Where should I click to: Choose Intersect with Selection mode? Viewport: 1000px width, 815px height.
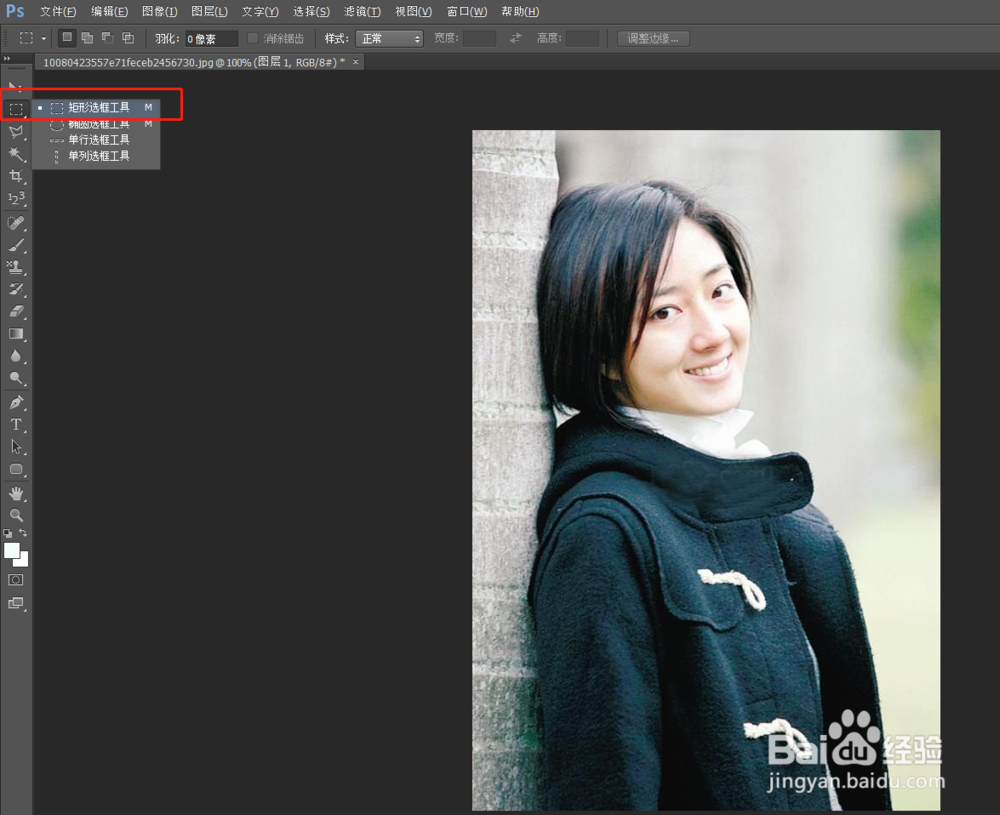click(128, 38)
